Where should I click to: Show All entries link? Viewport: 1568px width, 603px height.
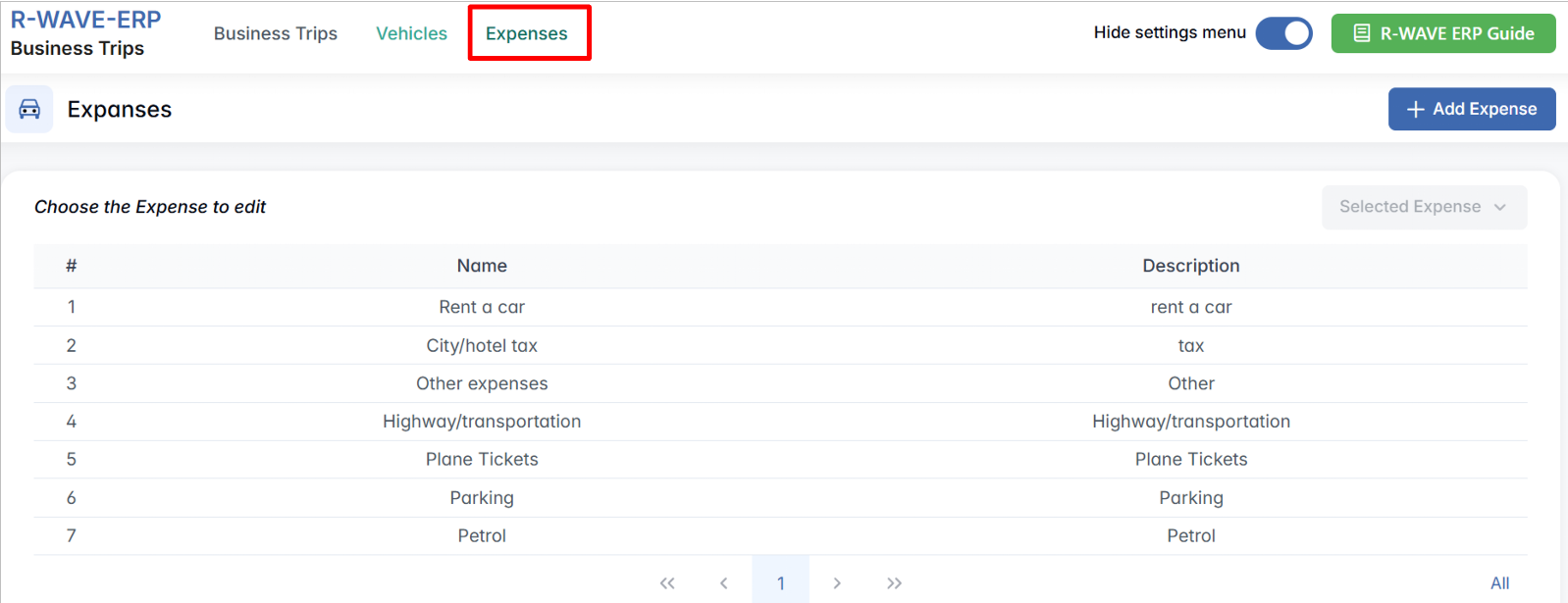click(x=1499, y=582)
